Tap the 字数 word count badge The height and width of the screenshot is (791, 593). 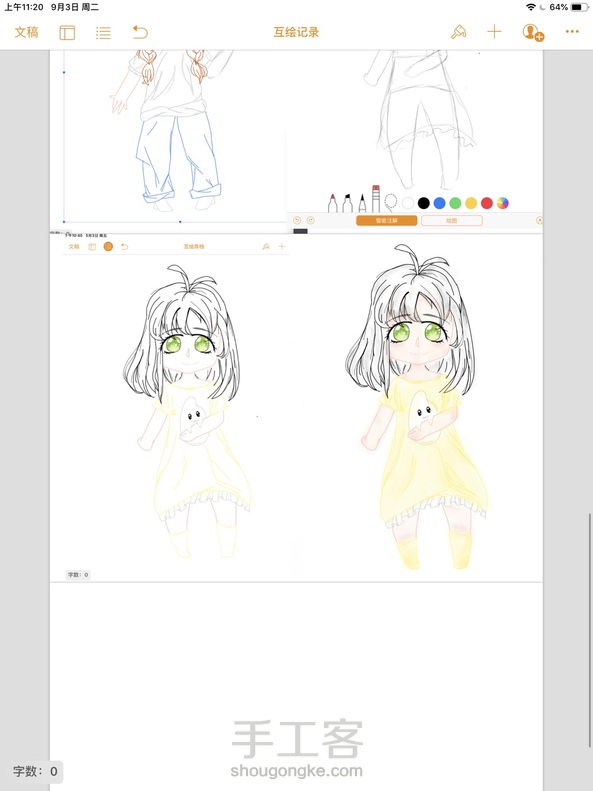point(35,771)
